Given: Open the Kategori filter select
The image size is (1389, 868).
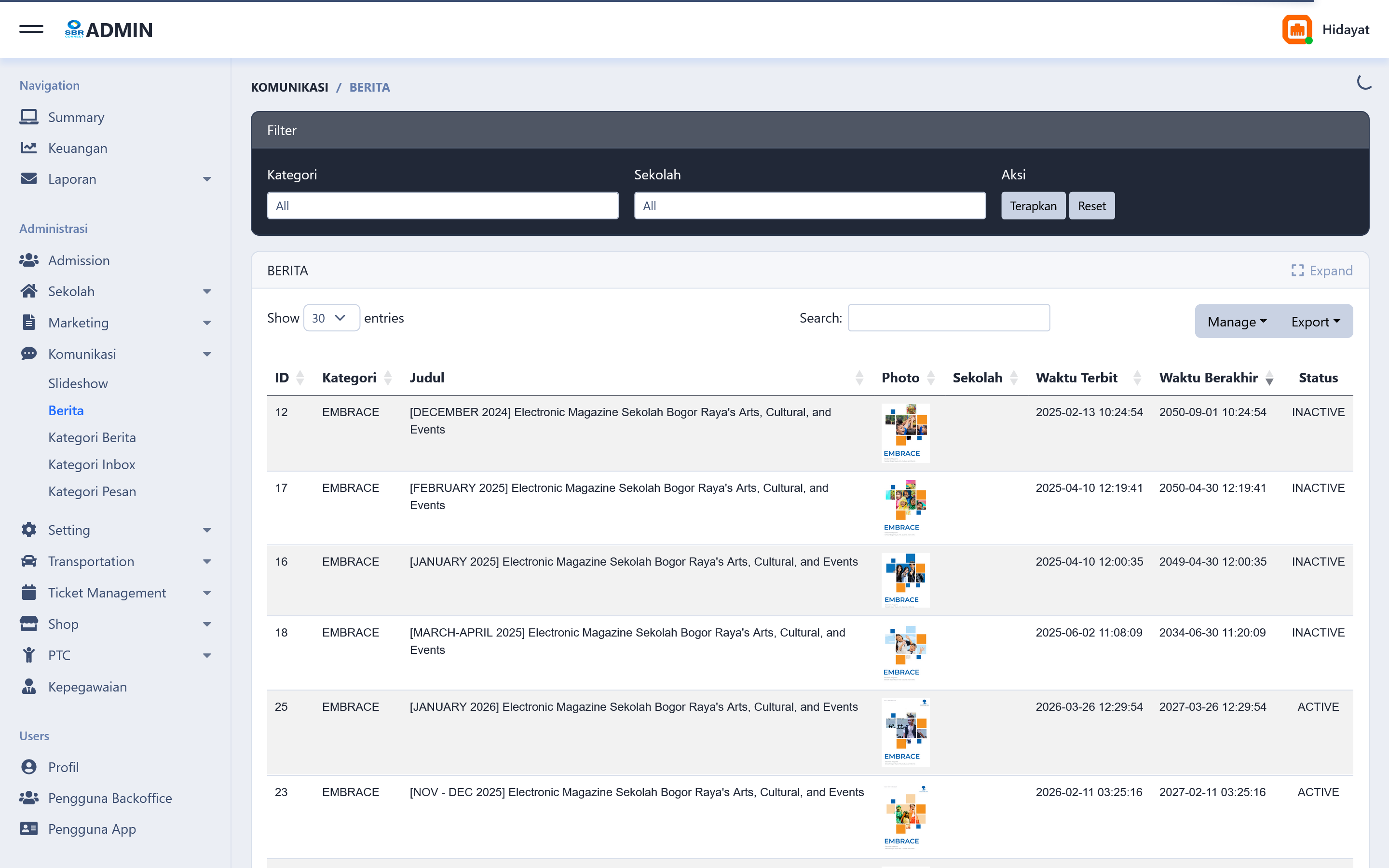Looking at the screenshot, I should tap(443, 205).
